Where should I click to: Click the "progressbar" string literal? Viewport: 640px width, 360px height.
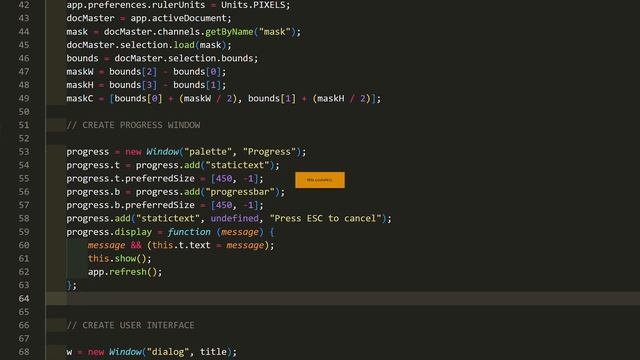click(x=240, y=191)
